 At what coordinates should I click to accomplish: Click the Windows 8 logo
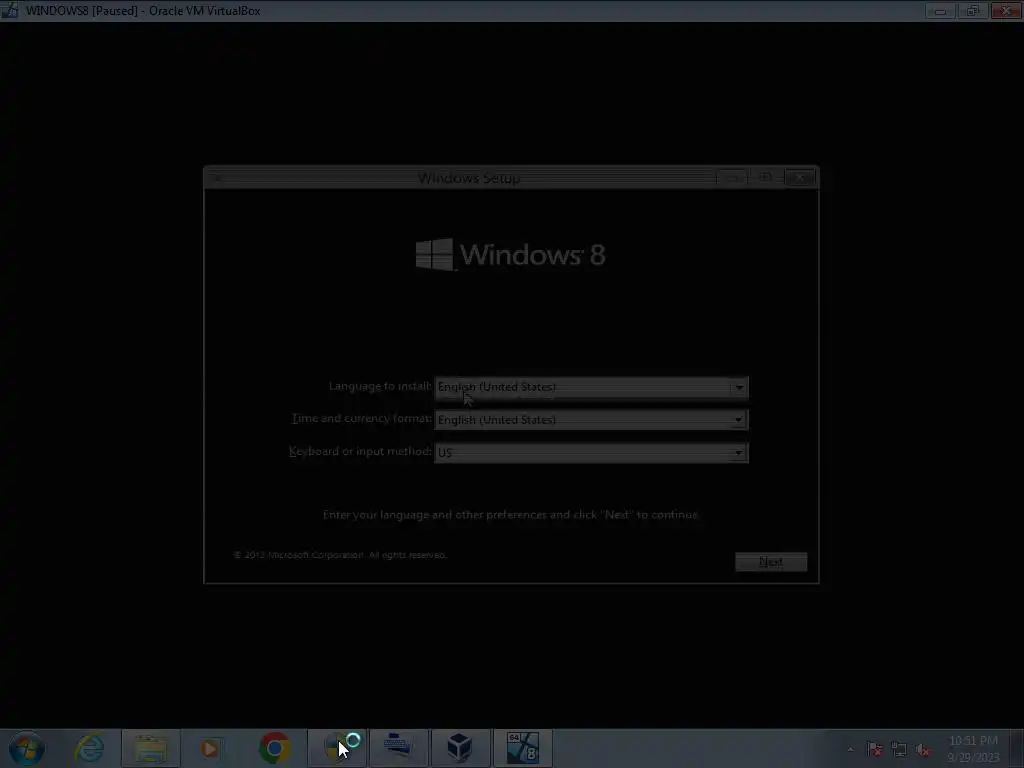pyautogui.click(x=511, y=254)
